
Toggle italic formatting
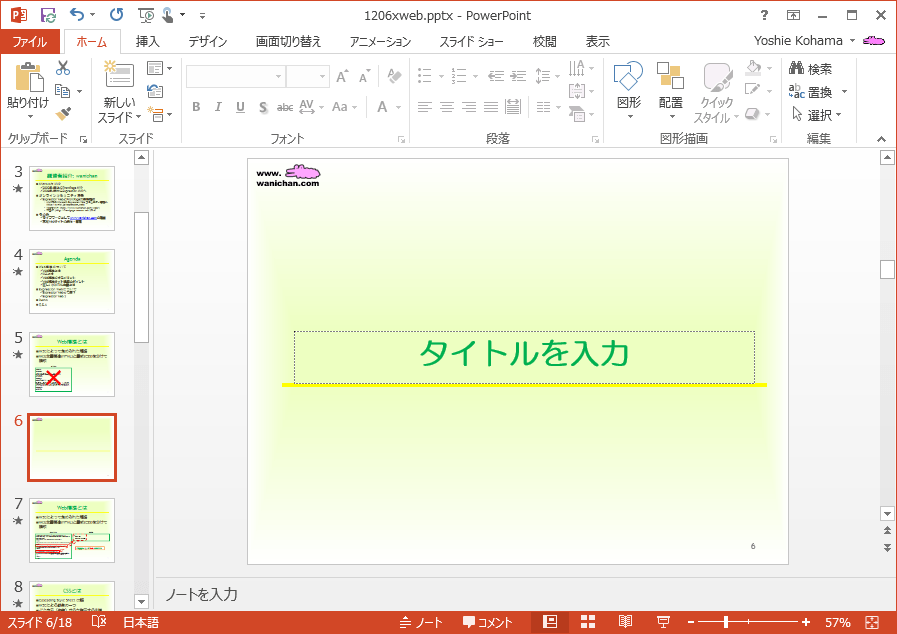point(218,107)
